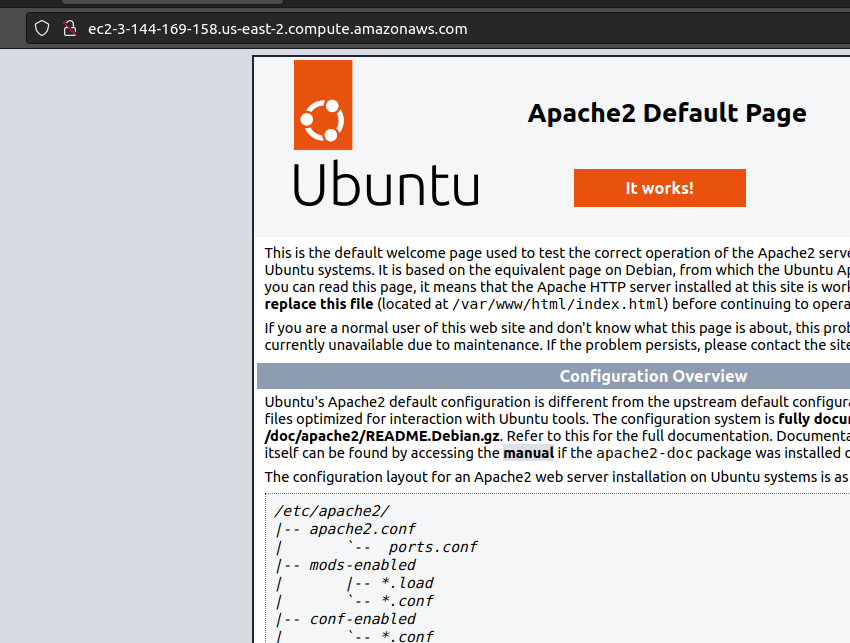Screen dimensions: 850x643
Task: Click the "conf-enabled" entry in the layout
Action: (363, 619)
